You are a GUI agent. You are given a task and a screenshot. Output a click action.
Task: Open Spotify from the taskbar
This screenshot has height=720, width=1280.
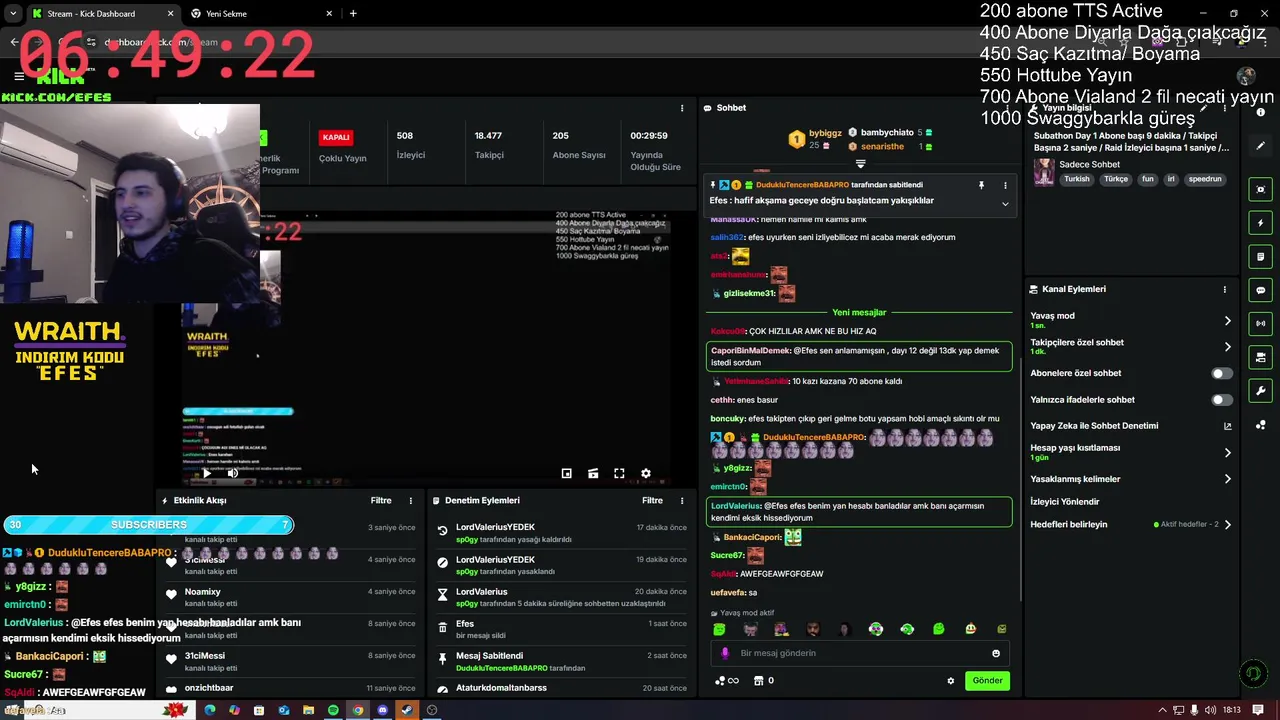click(x=333, y=710)
